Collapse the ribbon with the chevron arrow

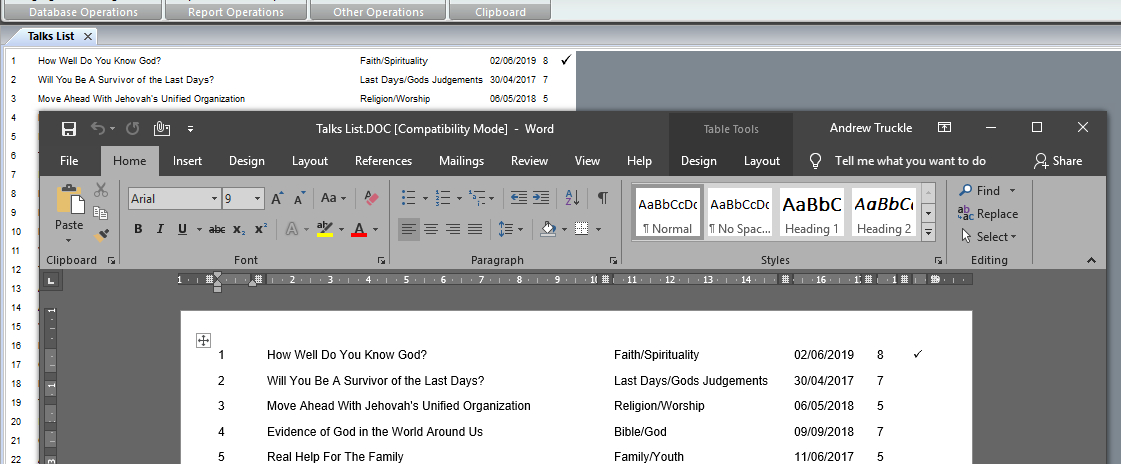(1091, 260)
